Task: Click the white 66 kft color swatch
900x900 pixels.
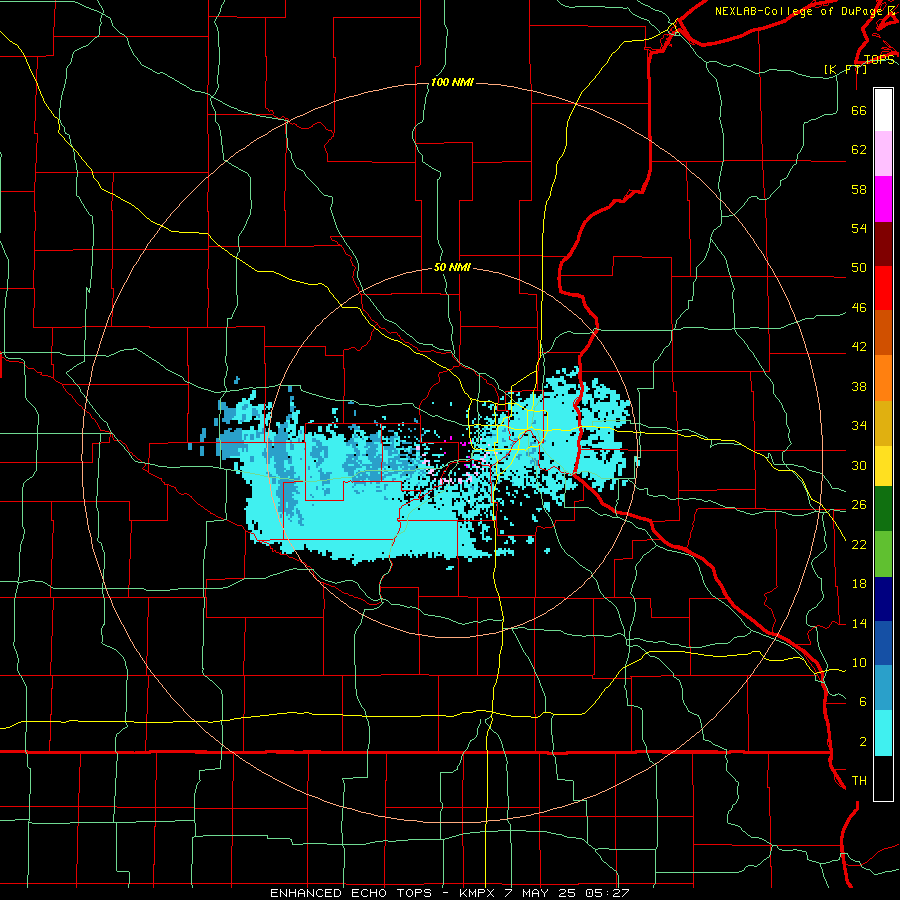Action: (x=883, y=110)
